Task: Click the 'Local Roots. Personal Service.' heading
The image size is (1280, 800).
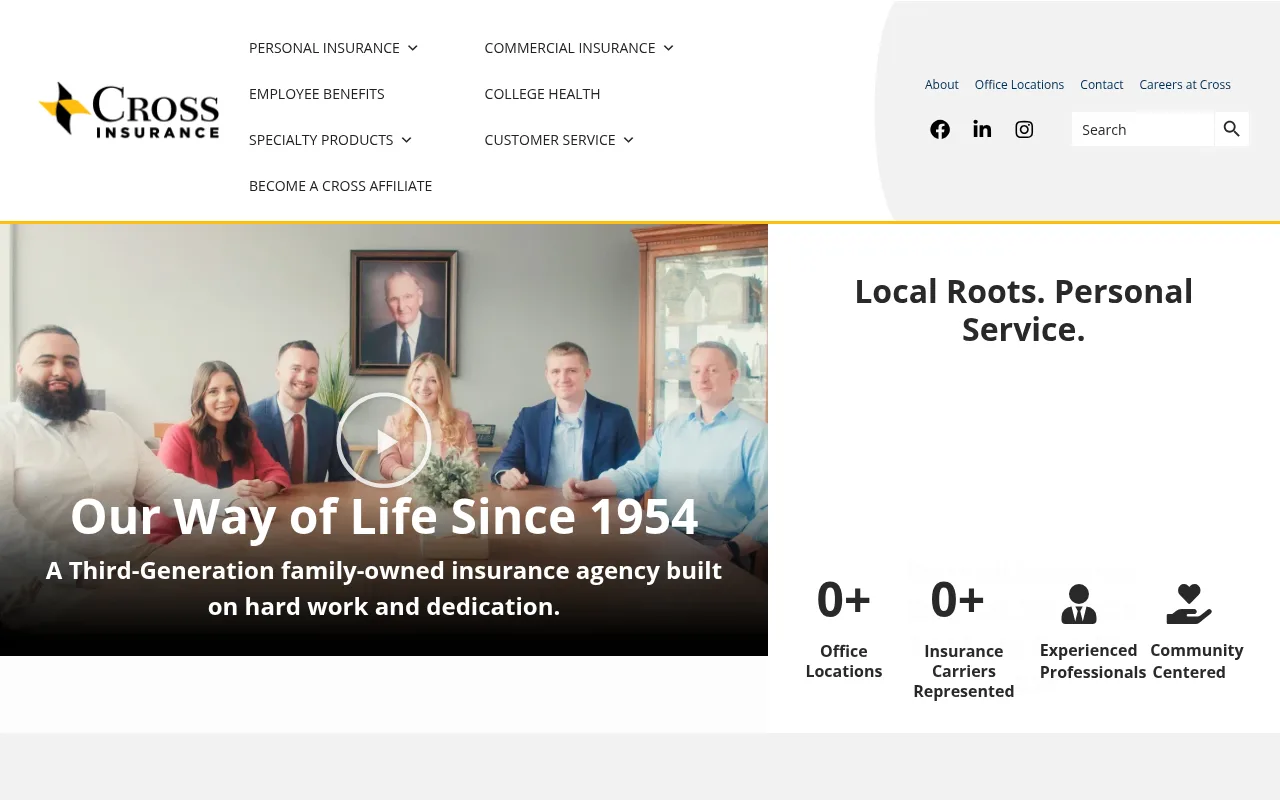Action: tap(1024, 310)
